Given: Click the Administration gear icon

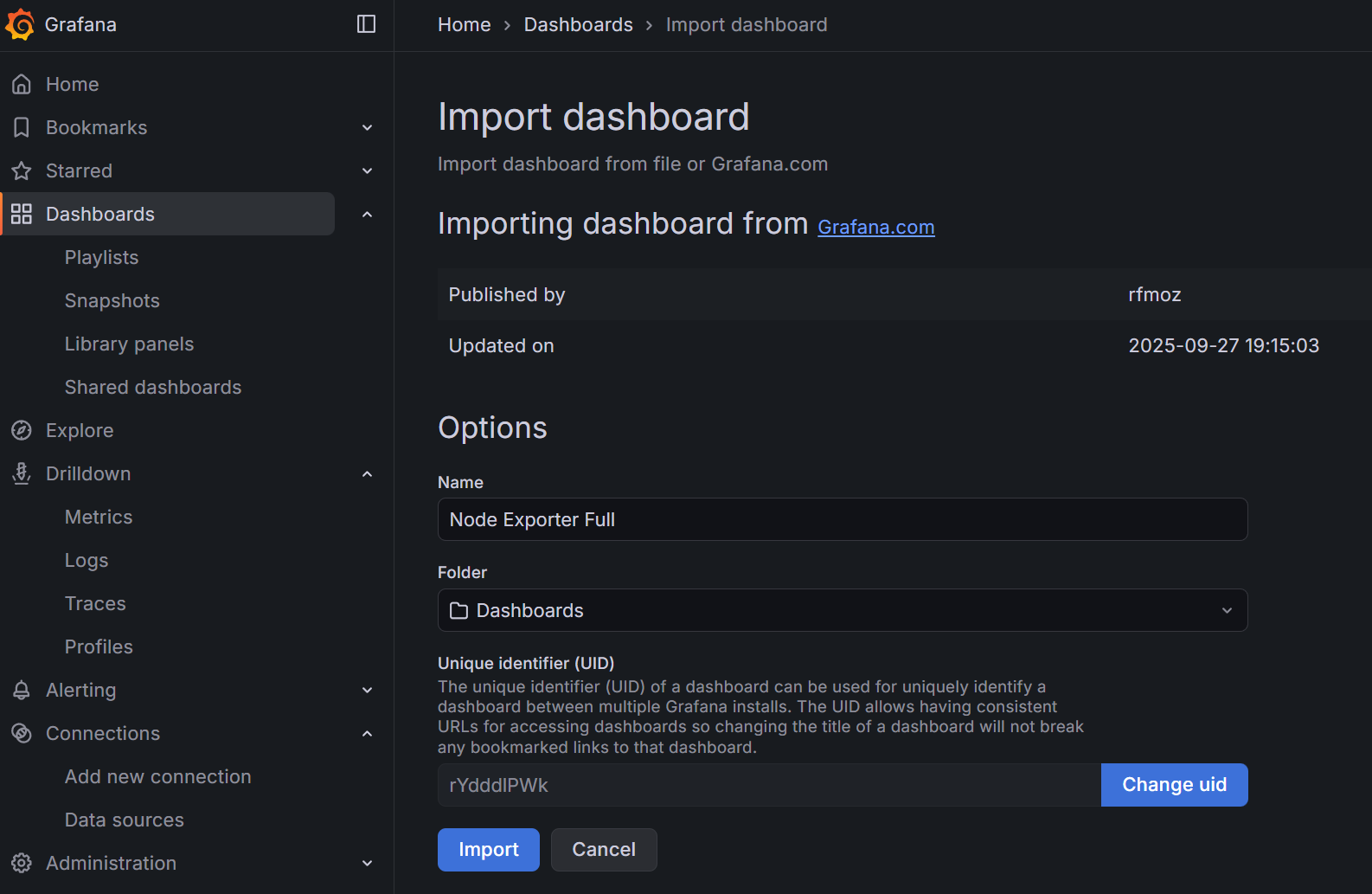Looking at the screenshot, I should pyautogui.click(x=22, y=863).
